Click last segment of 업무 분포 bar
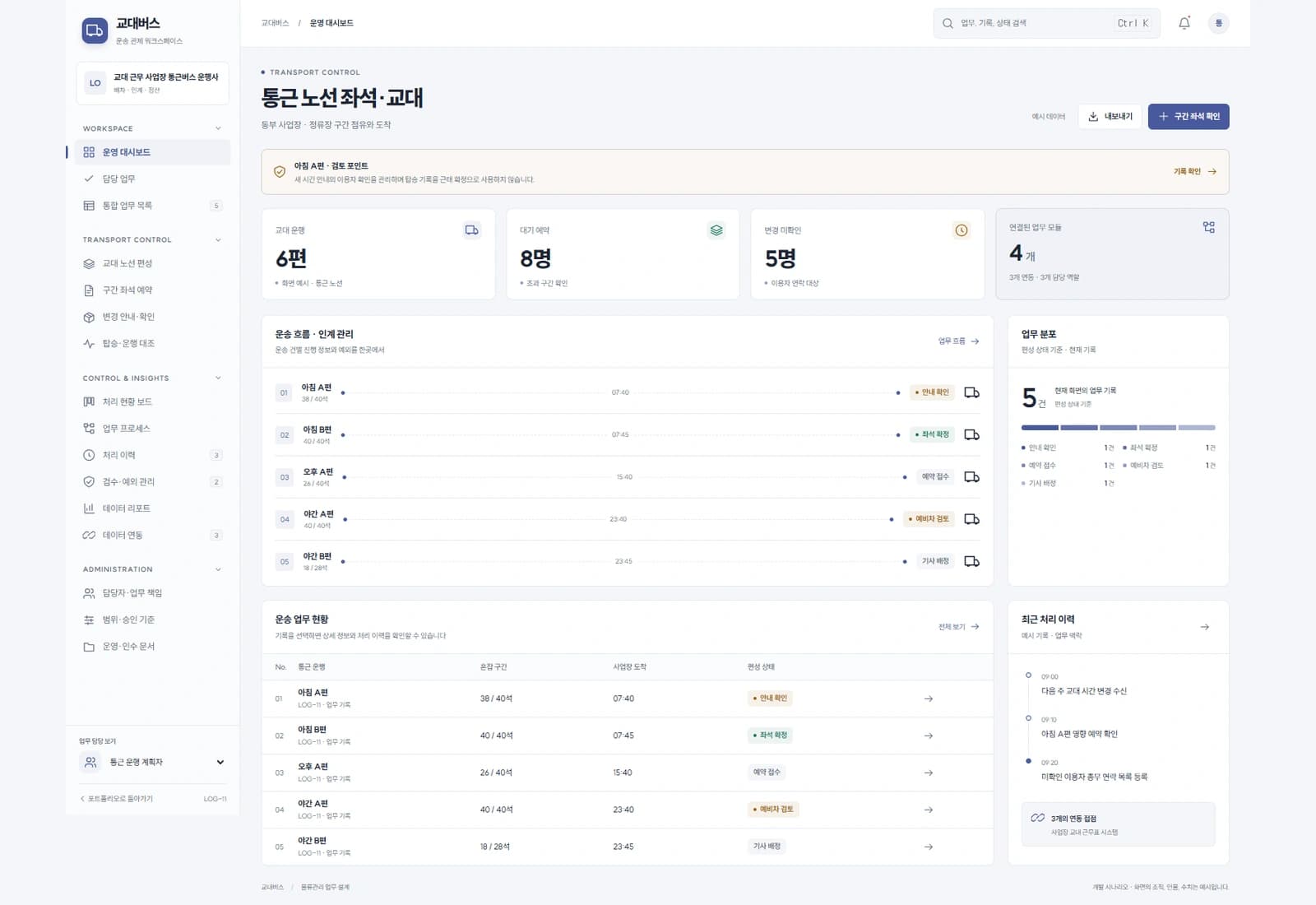Viewport: 1316px width, 905px height. click(1197, 428)
